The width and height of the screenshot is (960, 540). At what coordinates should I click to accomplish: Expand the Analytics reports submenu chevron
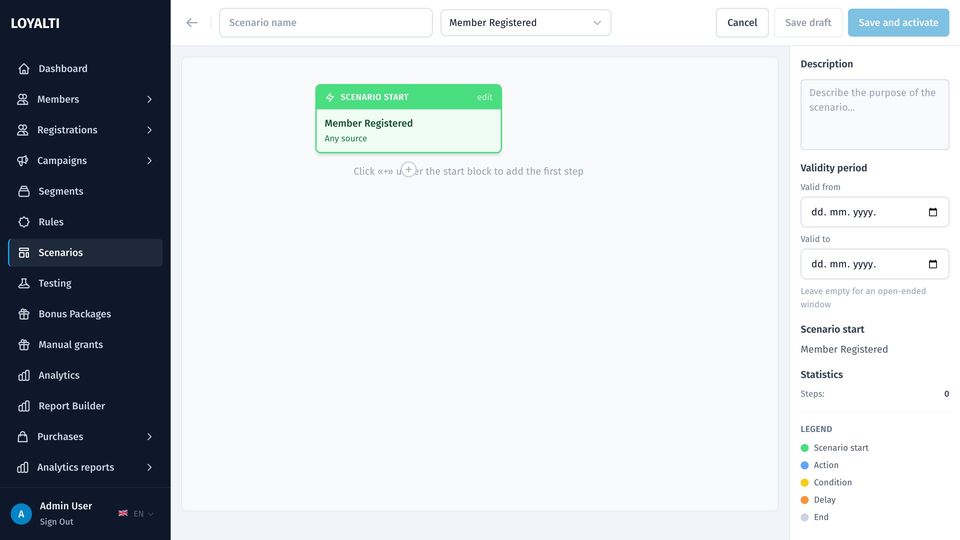(x=149, y=467)
